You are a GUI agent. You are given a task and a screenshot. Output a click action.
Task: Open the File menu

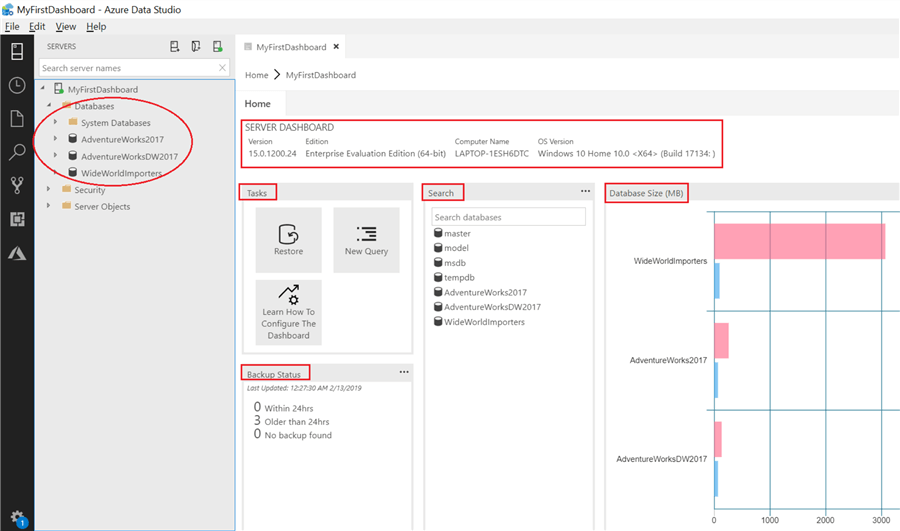tap(12, 26)
